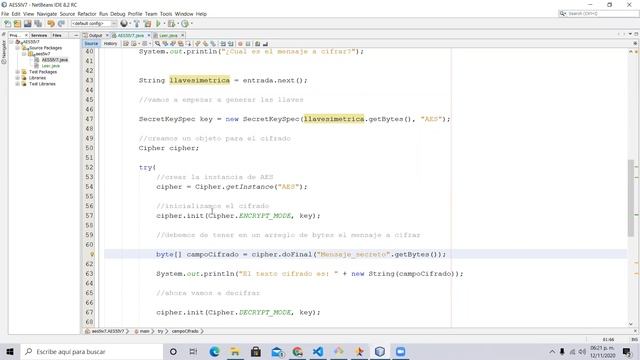Click the Clean and Build Project icon
Screen dimensions: 640x360
click(x=147, y=24)
